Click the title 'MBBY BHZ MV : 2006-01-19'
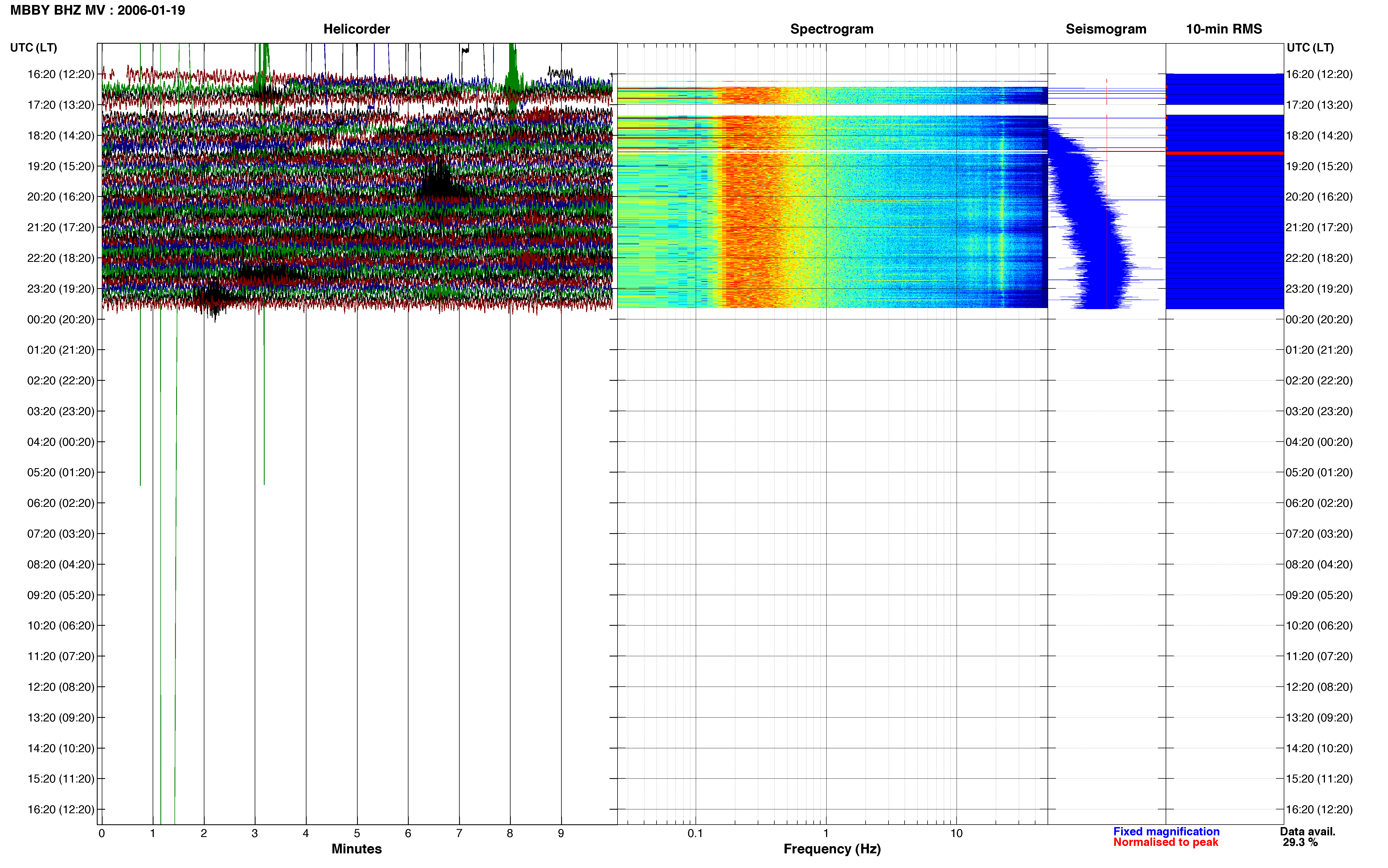The height and width of the screenshot is (868, 1388). click(x=98, y=10)
